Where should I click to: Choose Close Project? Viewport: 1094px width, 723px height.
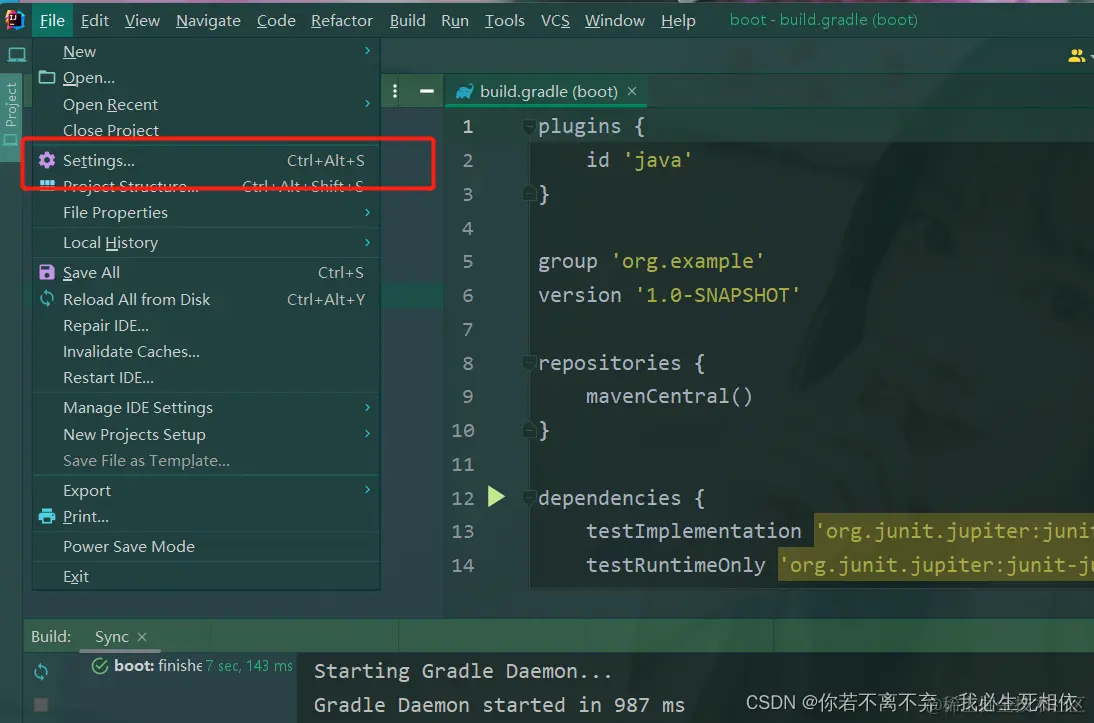[206, 131]
